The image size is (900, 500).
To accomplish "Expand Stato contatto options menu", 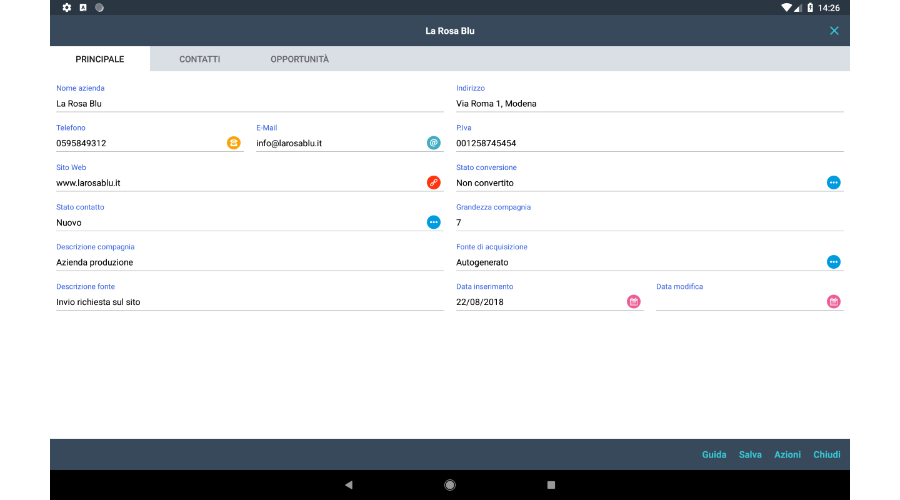I will [433, 222].
